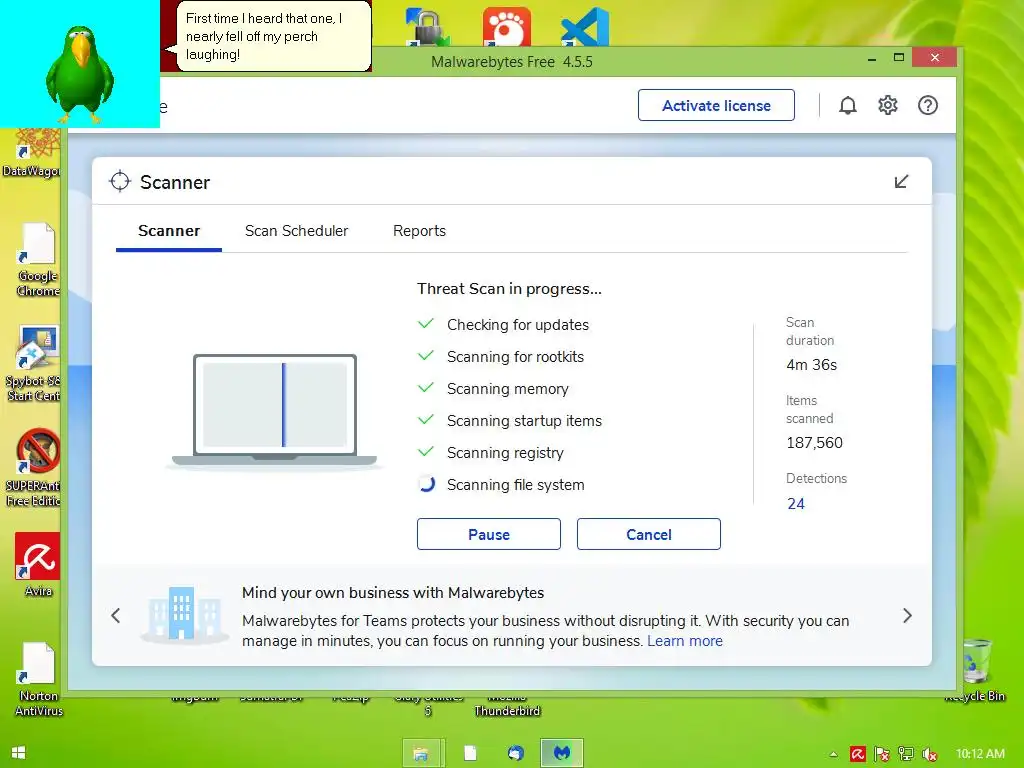The image size is (1024, 768).
Task: Select the Spybot S&D desktop shortcut
Action: (34, 363)
